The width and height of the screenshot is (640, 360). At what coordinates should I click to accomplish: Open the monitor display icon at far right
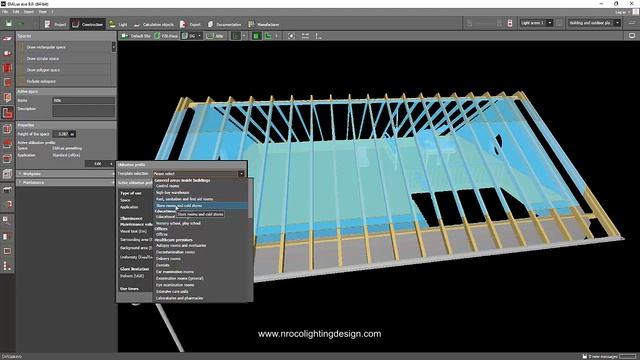tap(632, 36)
